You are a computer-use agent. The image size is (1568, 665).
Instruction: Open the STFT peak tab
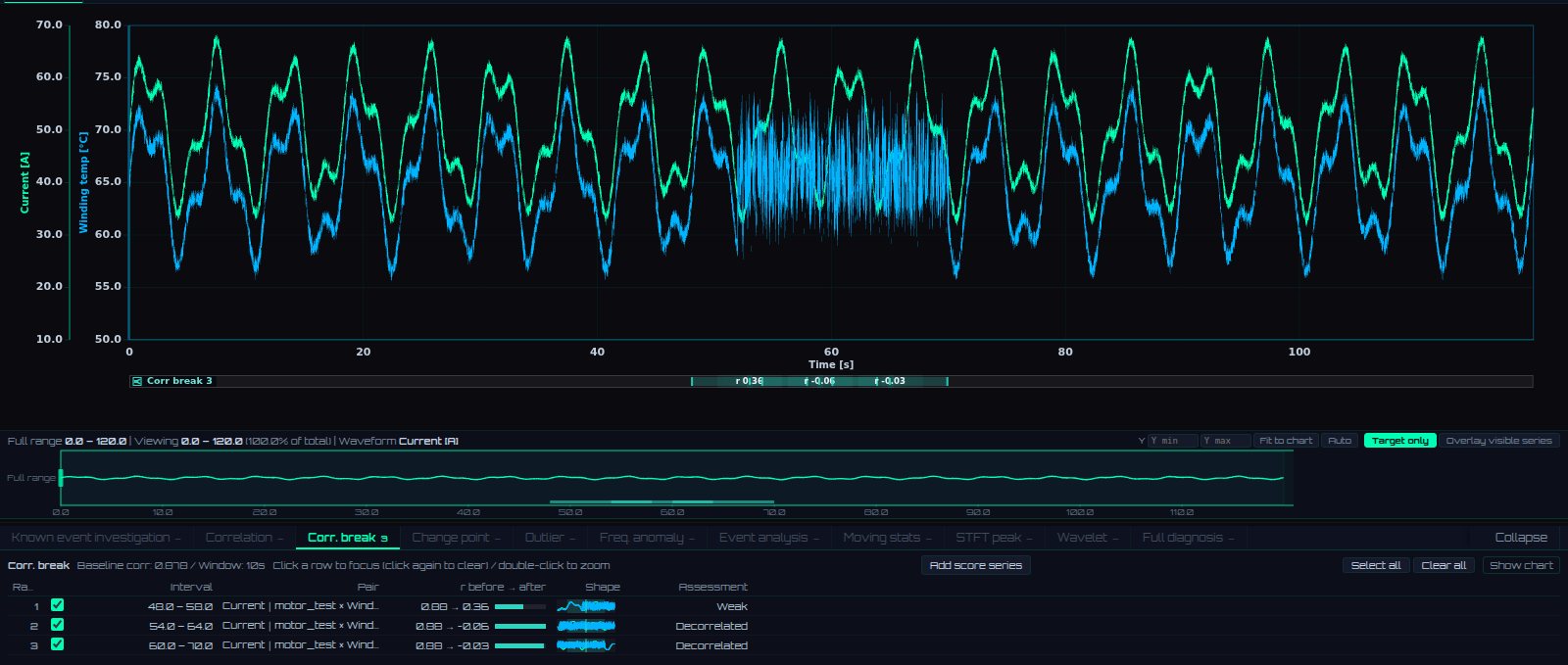click(994, 538)
